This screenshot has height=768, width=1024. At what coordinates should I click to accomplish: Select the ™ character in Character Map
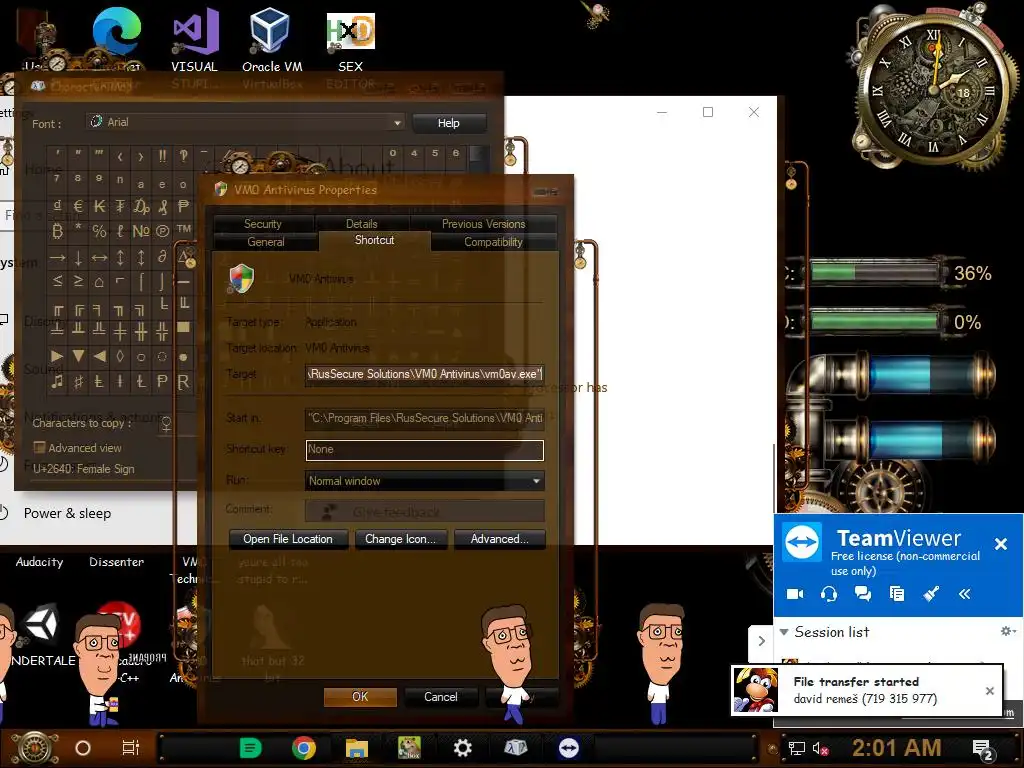tap(184, 230)
